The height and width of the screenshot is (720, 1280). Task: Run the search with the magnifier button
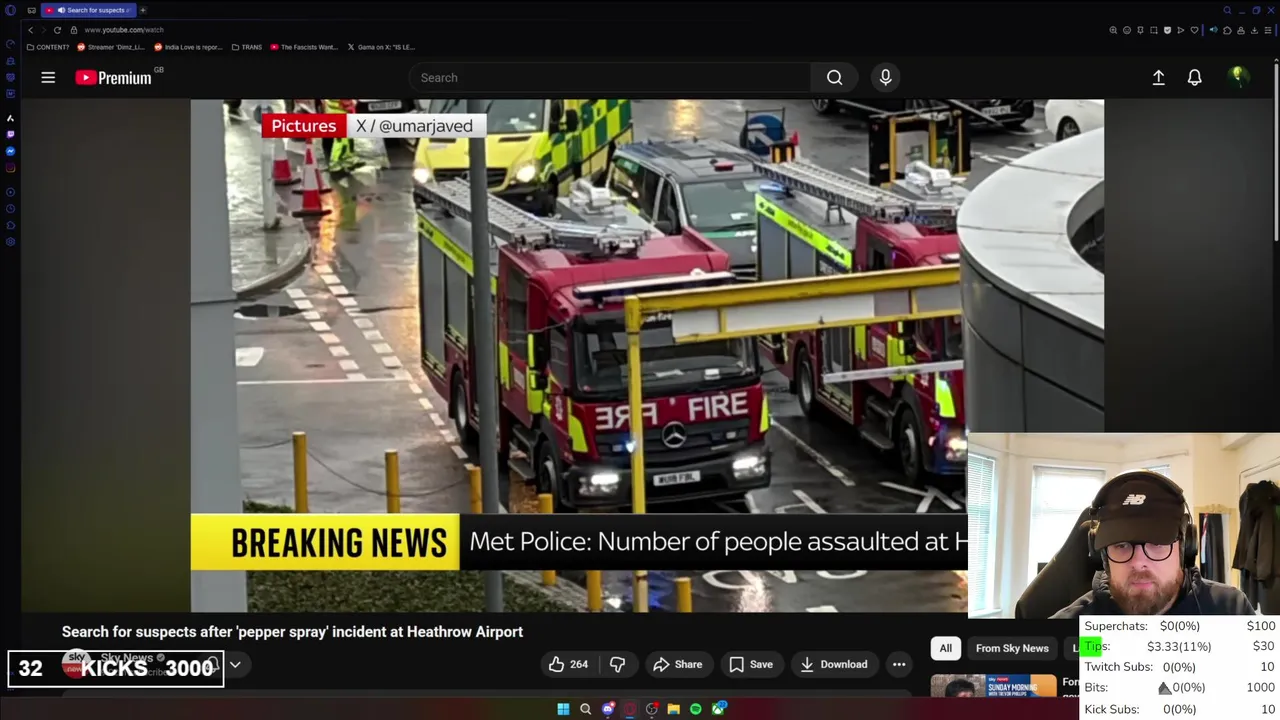pos(834,77)
